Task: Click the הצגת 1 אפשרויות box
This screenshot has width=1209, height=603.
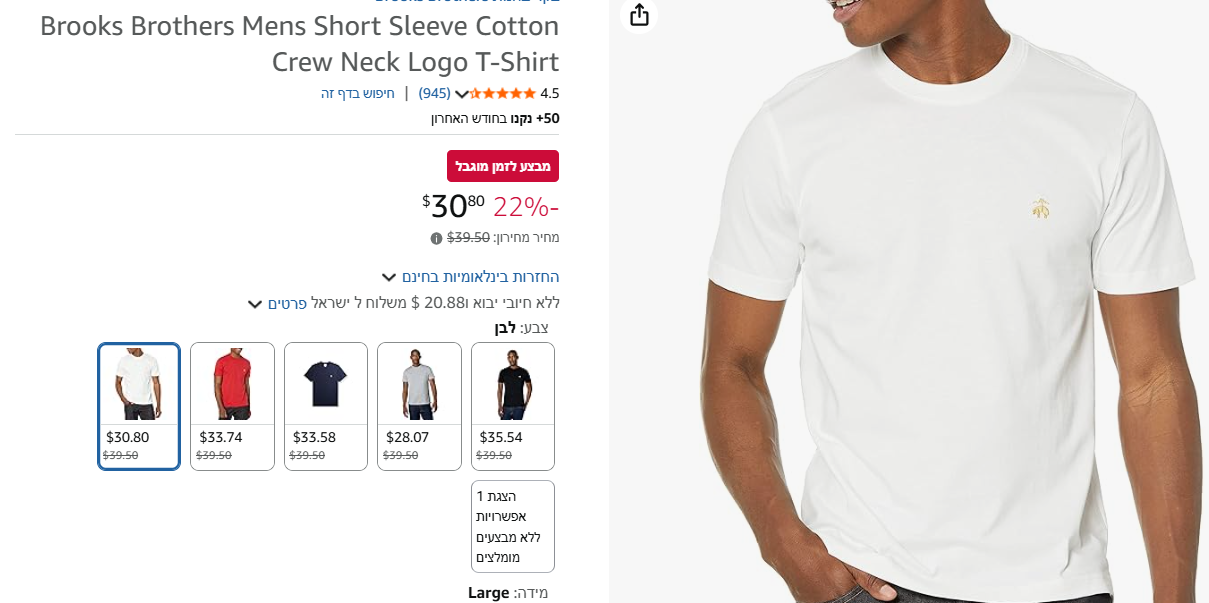Action: pyautogui.click(x=512, y=526)
